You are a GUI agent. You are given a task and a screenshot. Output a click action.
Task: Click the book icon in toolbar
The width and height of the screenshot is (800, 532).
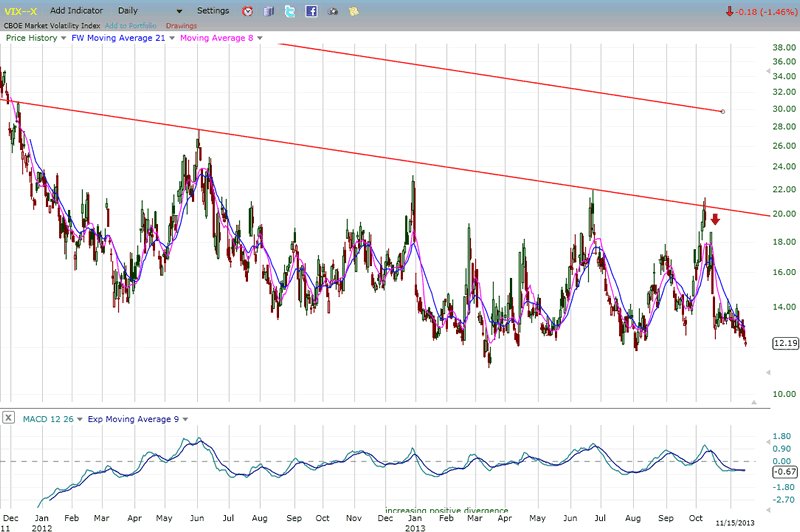click(268, 11)
